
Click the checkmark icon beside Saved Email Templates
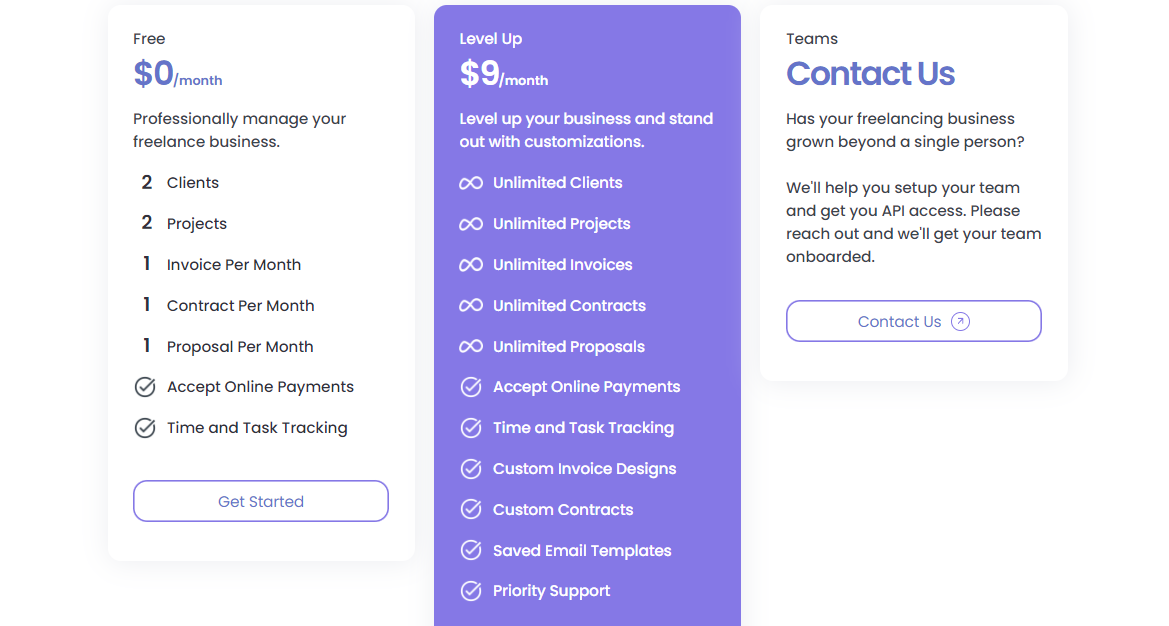(470, 550)
